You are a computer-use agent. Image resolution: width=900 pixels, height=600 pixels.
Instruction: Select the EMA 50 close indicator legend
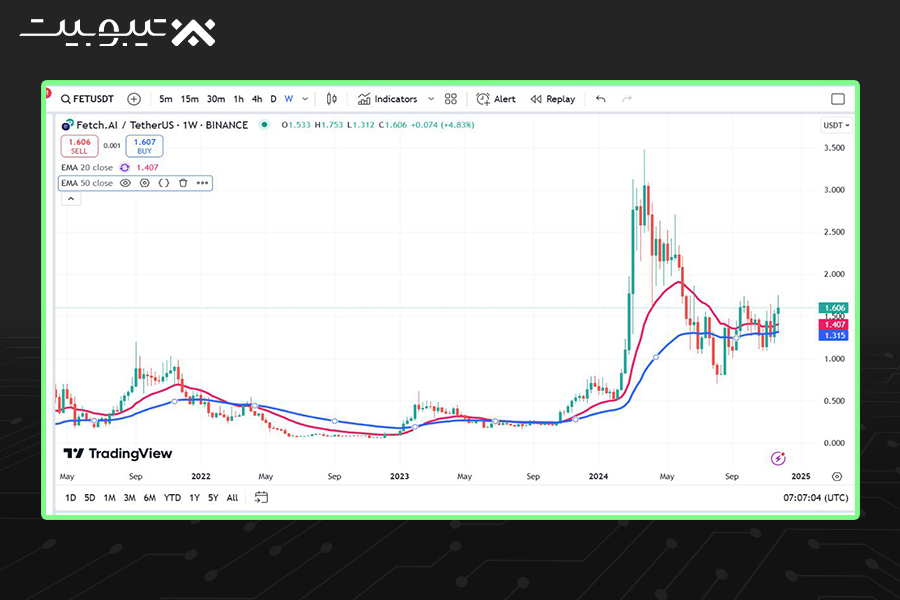click(x=87, y=183)
